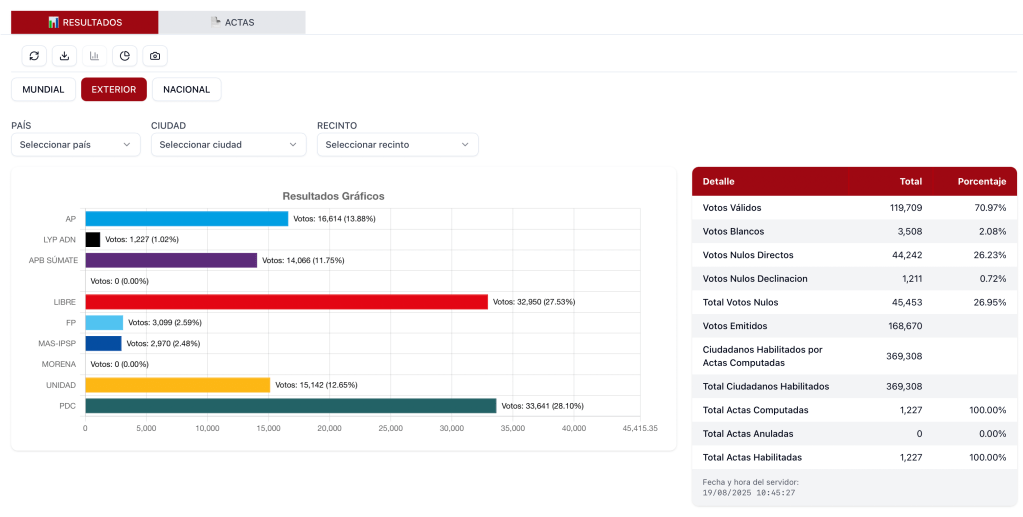Click the dark green PDC bar
Viewport: 1023px width, 517px height.
coord(290,406)
